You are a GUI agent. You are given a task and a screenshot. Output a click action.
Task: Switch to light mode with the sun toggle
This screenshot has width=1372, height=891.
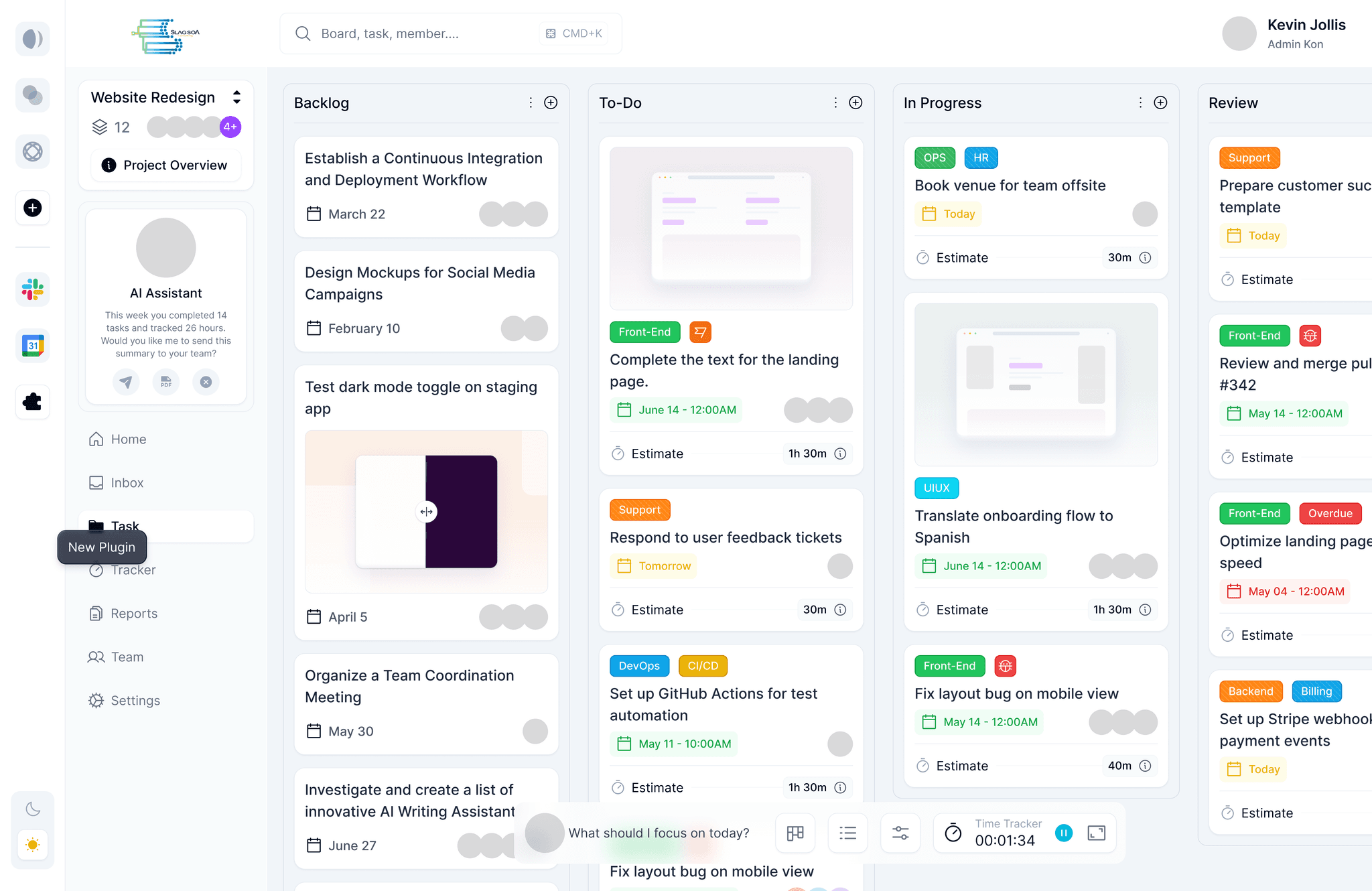pyautogui.click(x=31, y=846)
